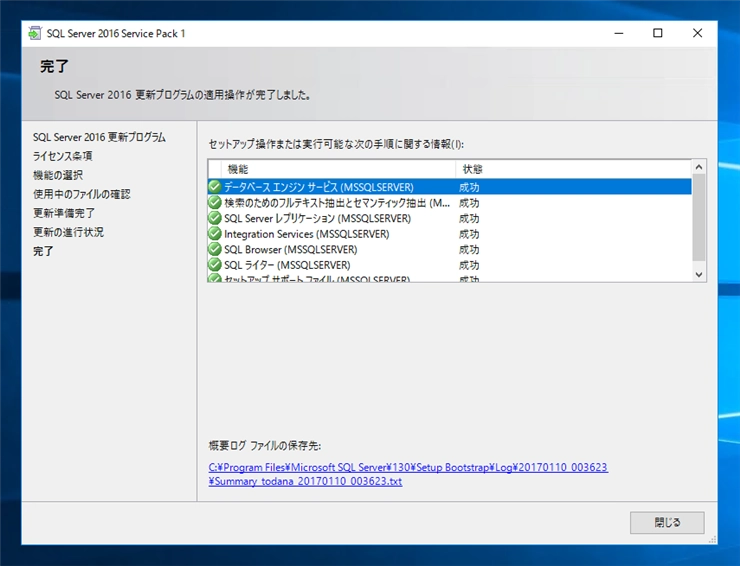740x566 pixels.
Task: Click the 完了 step in sidebar
Action: 43,251
